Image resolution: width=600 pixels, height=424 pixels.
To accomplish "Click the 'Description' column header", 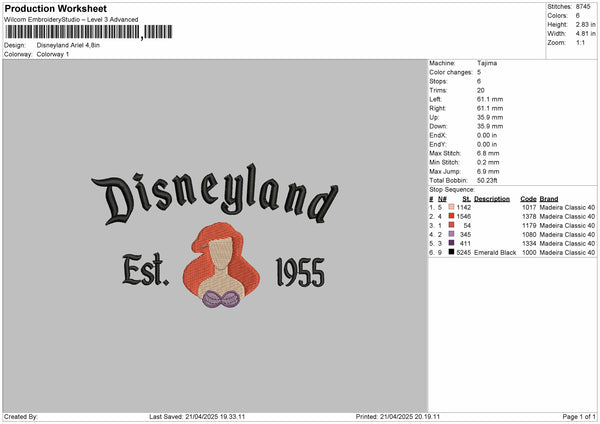I will [x=492, y=199].
